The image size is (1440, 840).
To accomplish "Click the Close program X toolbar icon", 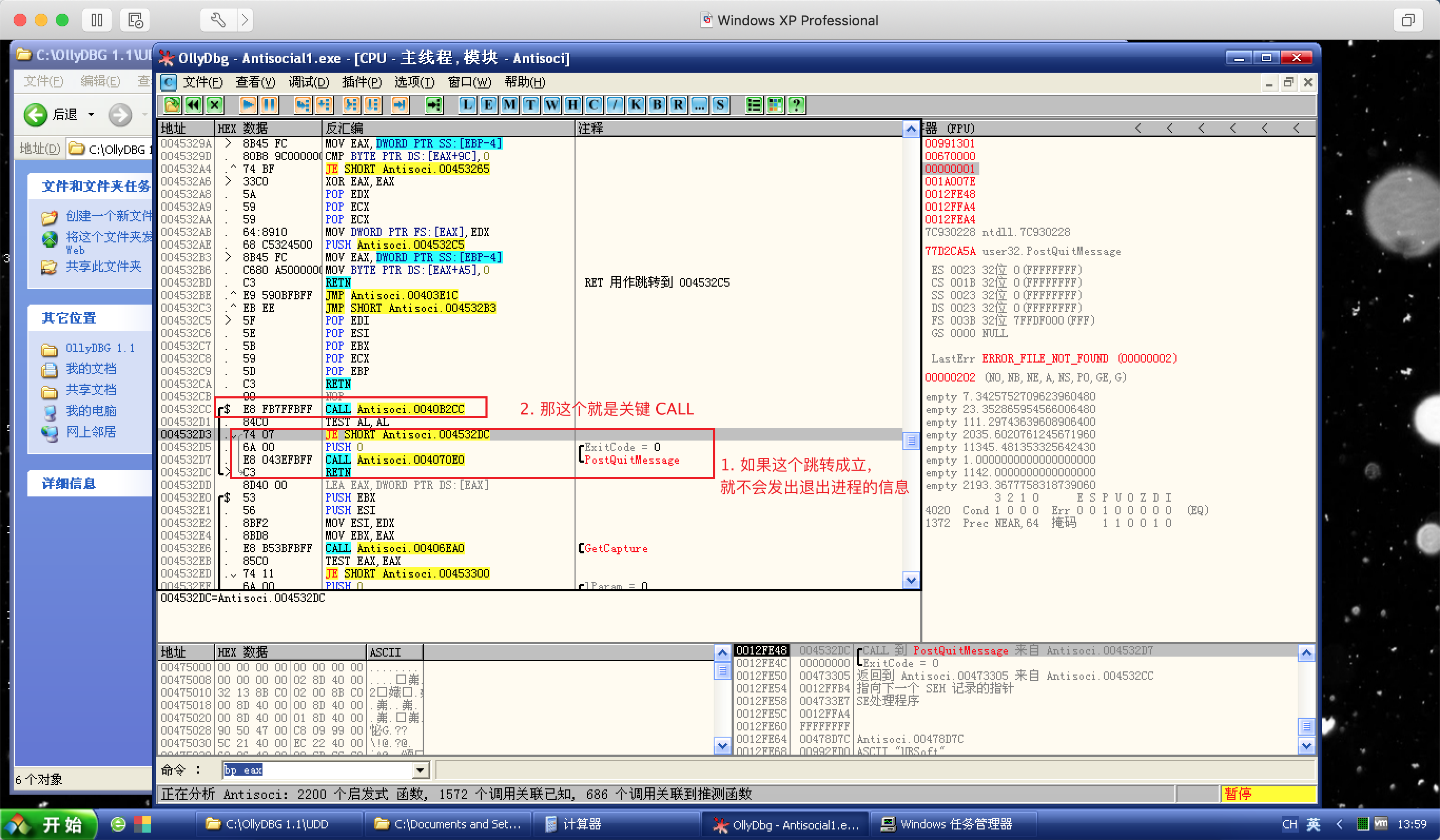I will click(215, 104).
